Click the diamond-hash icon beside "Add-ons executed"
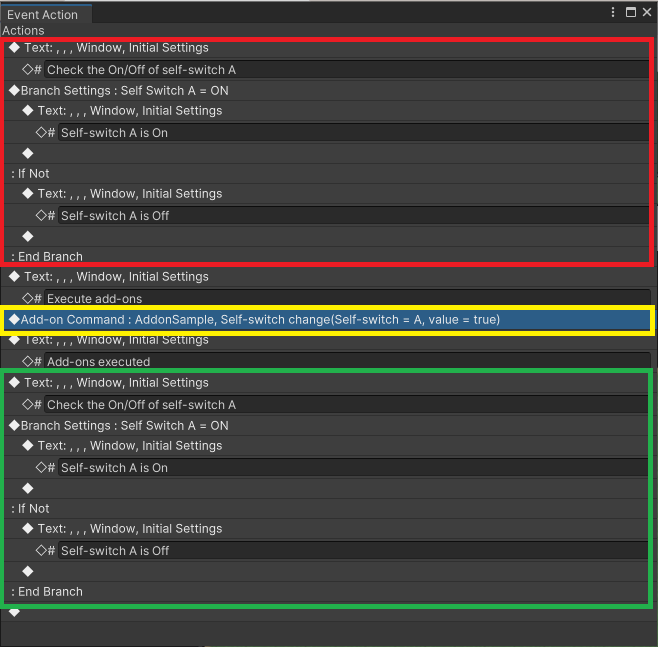 [32, 361]
